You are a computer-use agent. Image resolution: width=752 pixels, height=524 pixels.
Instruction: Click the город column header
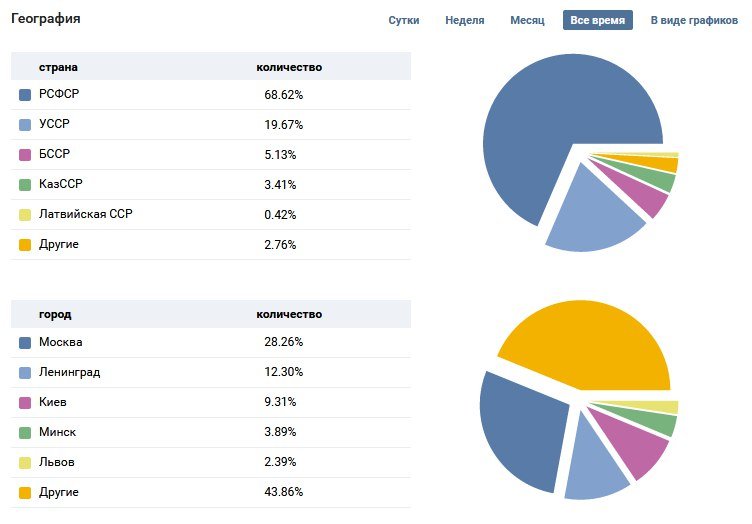coord(55,314)
